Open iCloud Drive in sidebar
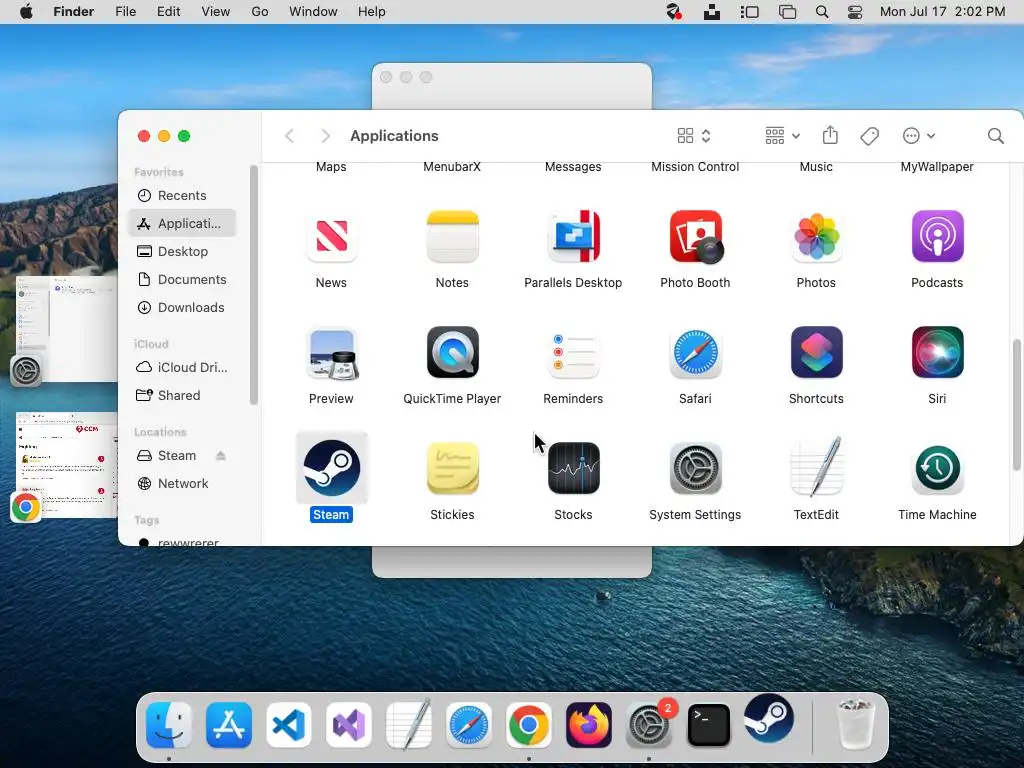The width and height of the screenshot is (1024, 768). pyautogui.click(x=182, y=367)
